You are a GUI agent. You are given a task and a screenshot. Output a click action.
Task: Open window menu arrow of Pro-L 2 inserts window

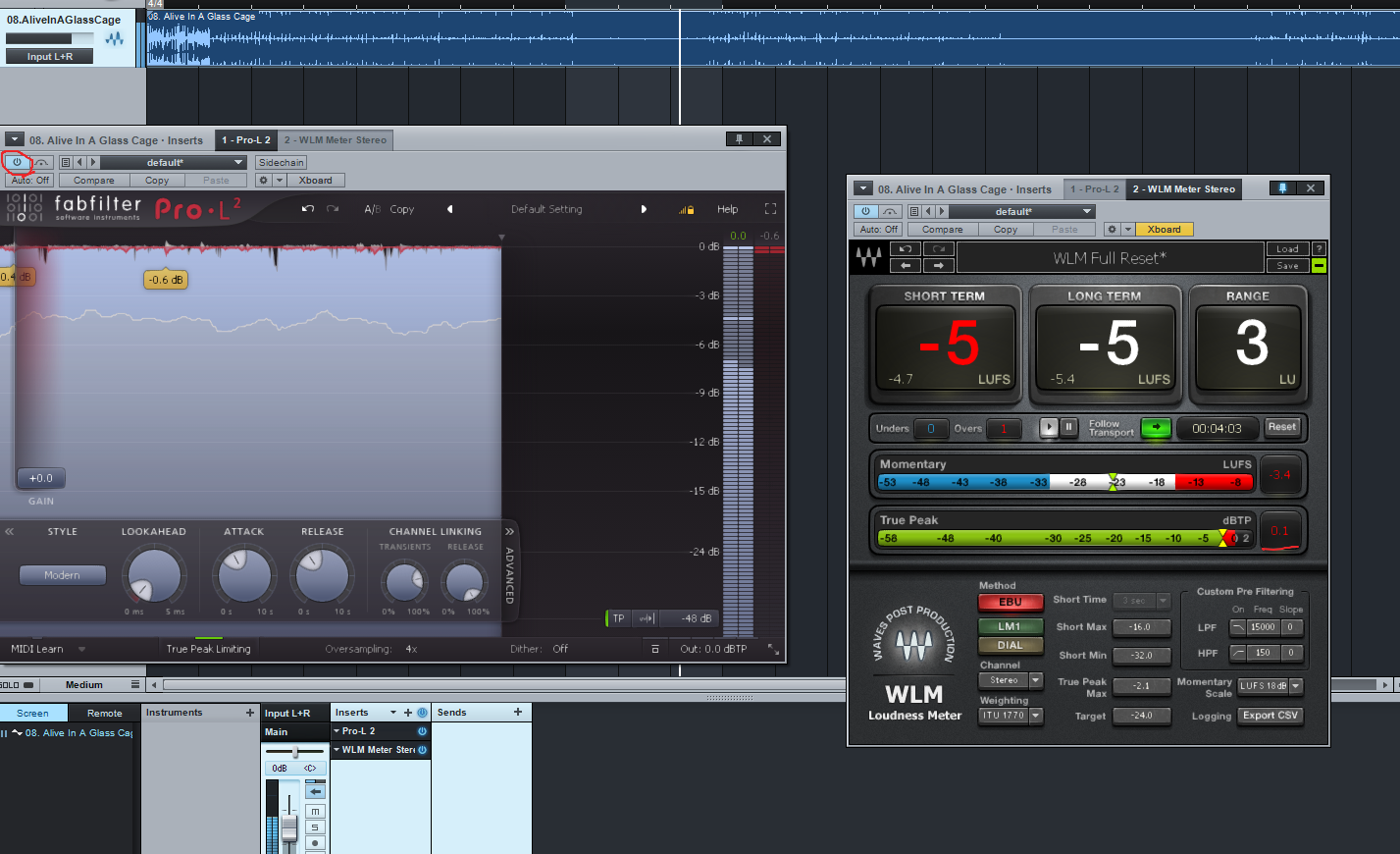click(15, 139)
